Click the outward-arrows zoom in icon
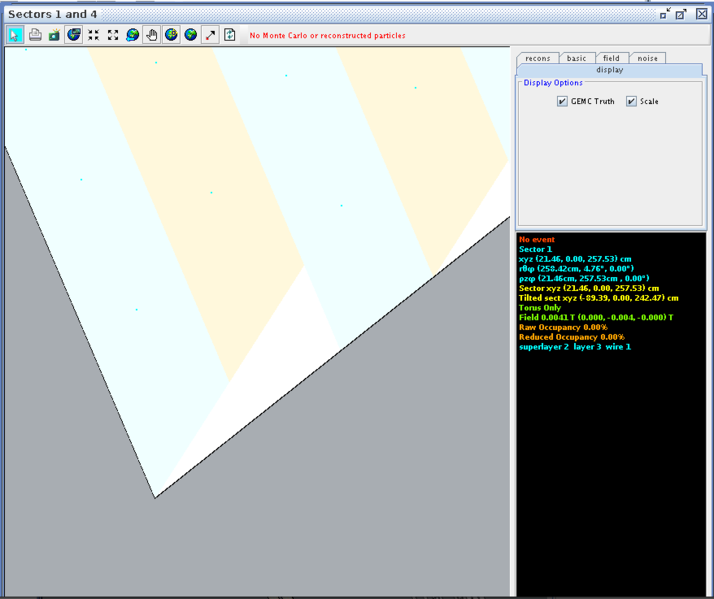The height and width of the screenshot is (599, 714). point(113,35)
